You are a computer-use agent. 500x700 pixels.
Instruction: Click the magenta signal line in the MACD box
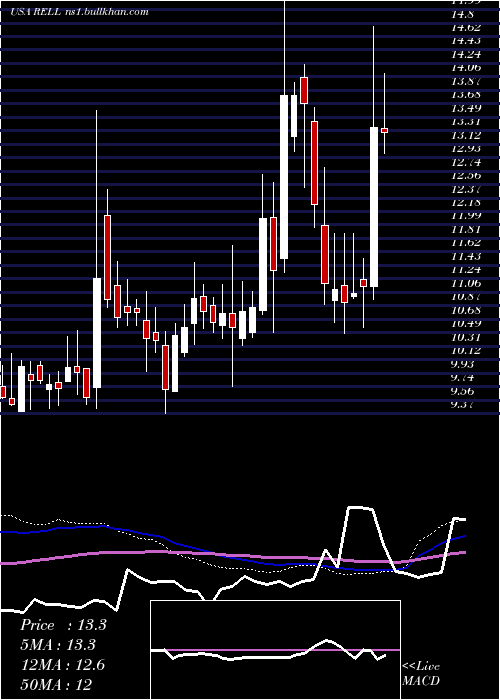pos(275,650)
